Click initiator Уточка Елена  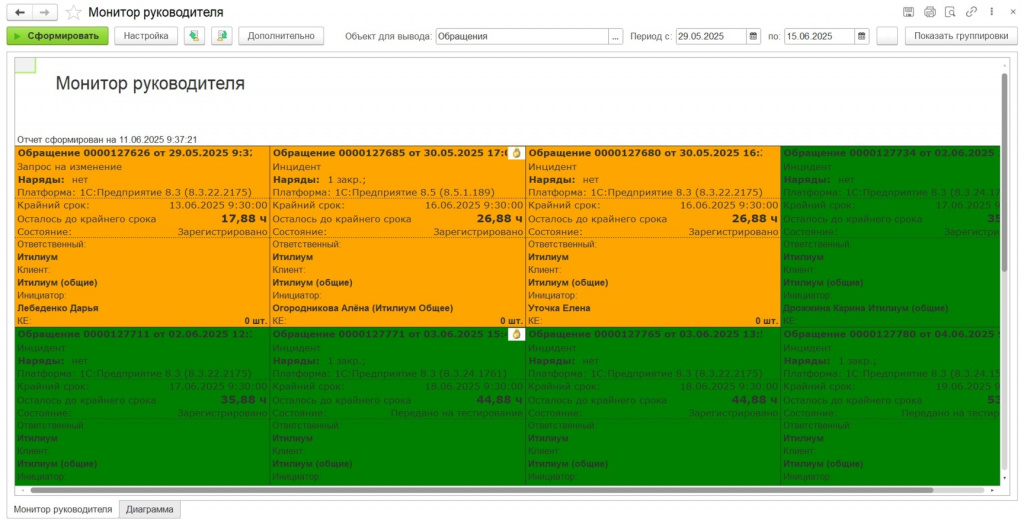pyautogui.click(x=559, y=308)
